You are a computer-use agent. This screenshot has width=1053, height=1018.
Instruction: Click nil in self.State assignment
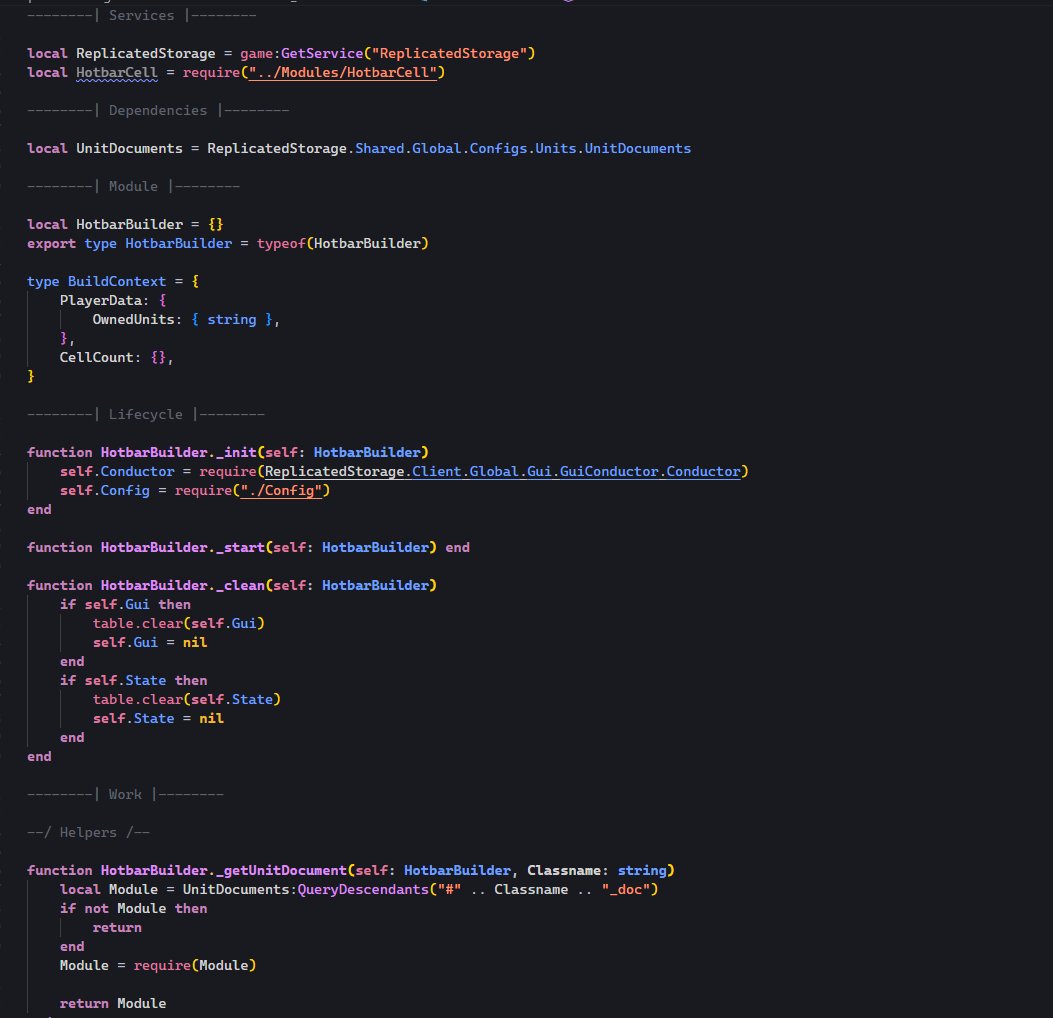point(211,719)
